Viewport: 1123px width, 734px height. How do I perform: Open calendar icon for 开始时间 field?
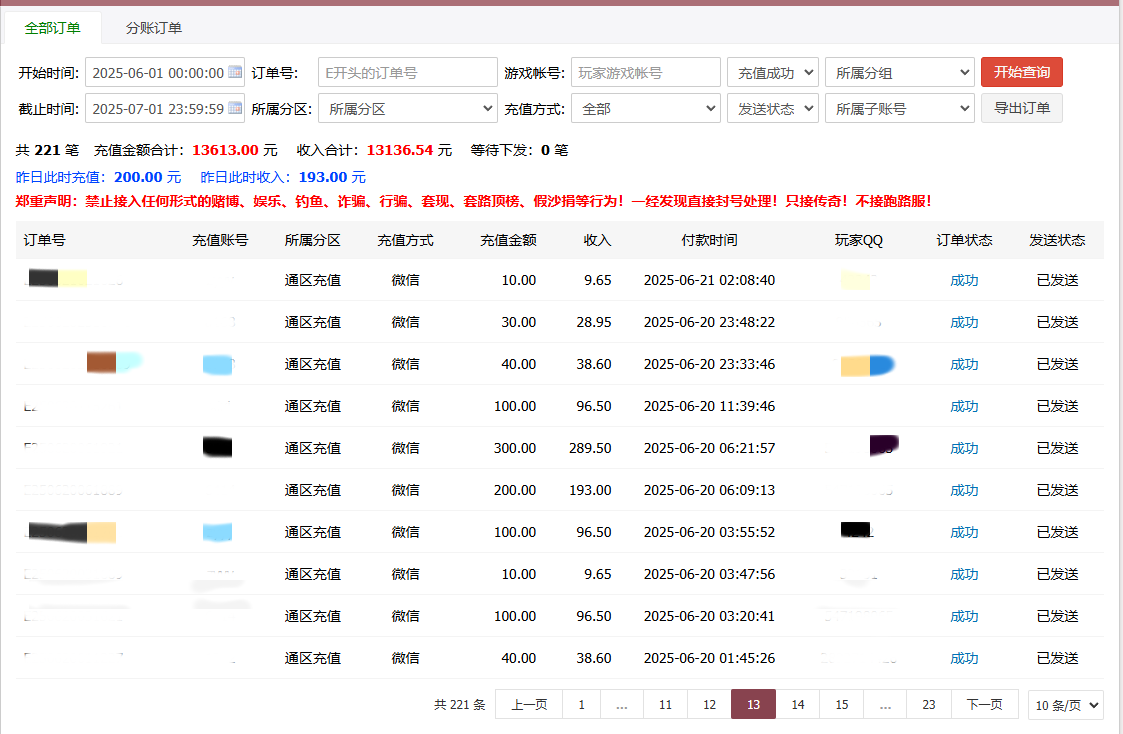point(235,72)
